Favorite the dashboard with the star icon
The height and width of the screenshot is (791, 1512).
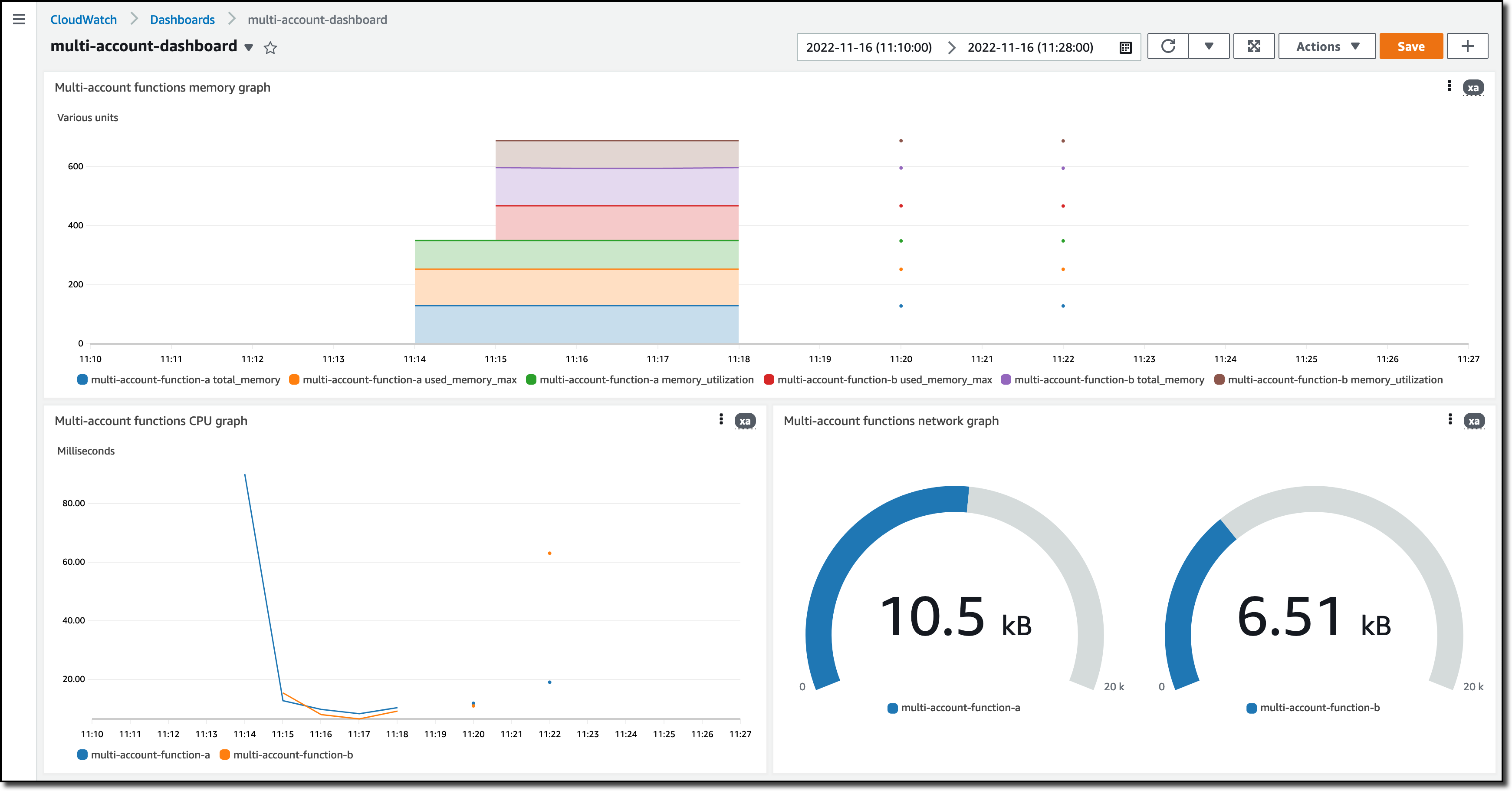(x=270, y=48)
